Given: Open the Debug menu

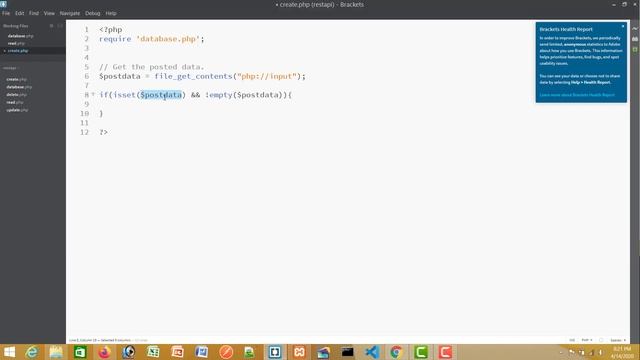Looking at the screenshot, I should [x=93, y=13].
